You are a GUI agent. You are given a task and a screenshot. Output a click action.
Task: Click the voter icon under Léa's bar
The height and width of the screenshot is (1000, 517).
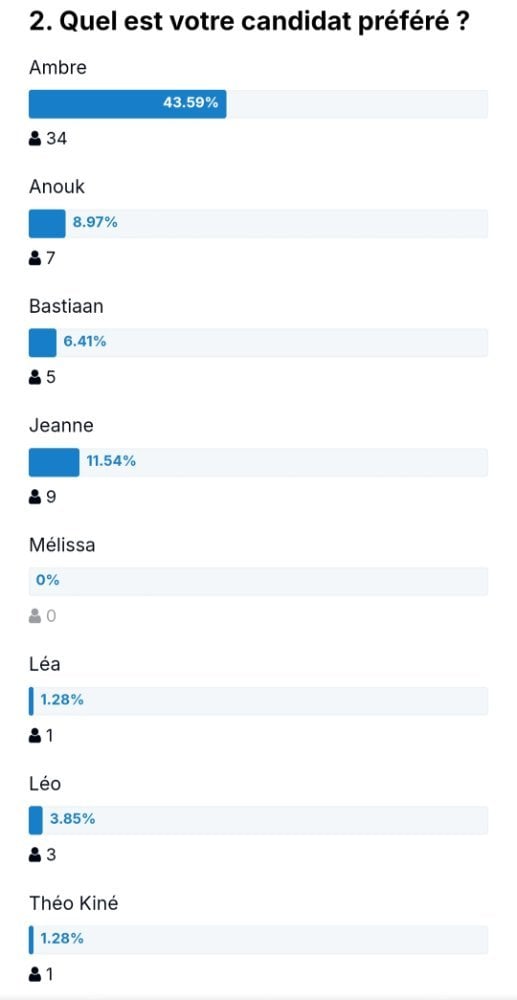click(x=35, y=736)
